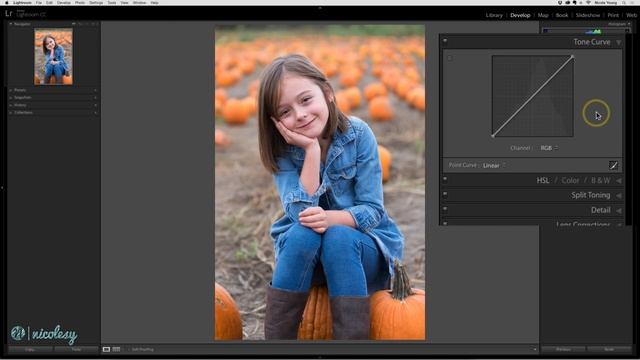Open the Lightroom application menu

tap(22, 2)
